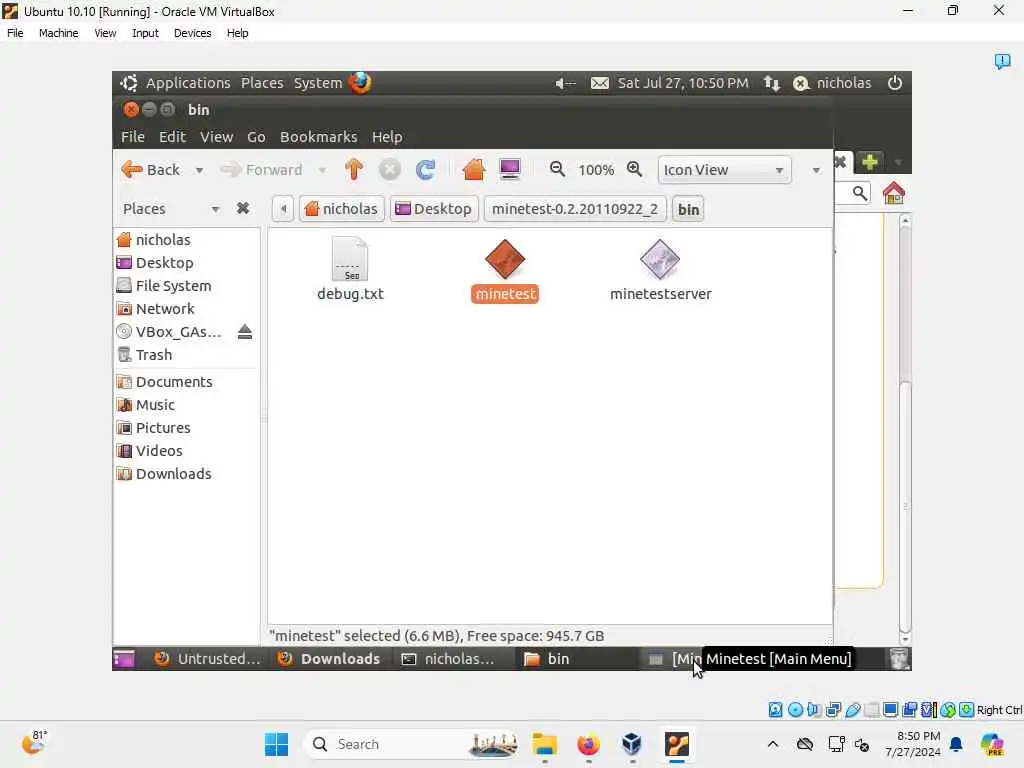Launch Firefox from the top panel
This screenshot has height=768, width=1024.
click(x=360, y=83)
